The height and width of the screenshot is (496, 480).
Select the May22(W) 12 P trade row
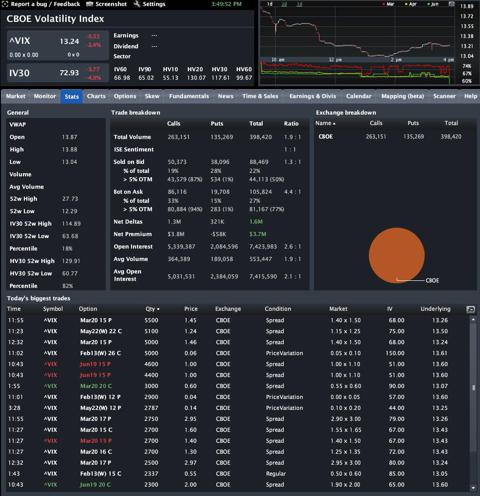tap(237, 408)
